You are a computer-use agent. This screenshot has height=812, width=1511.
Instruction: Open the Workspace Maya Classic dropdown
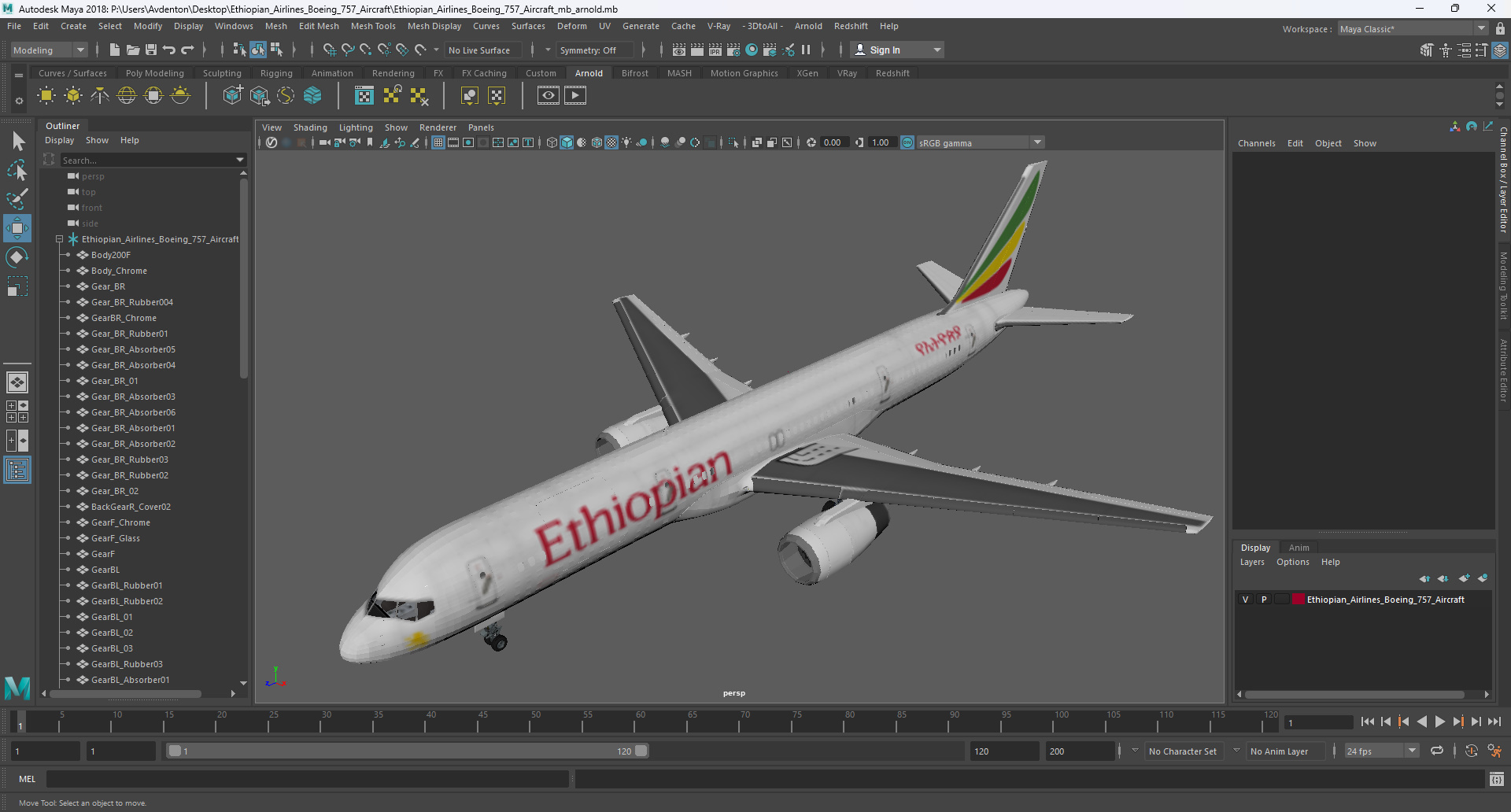(1413, 29)
